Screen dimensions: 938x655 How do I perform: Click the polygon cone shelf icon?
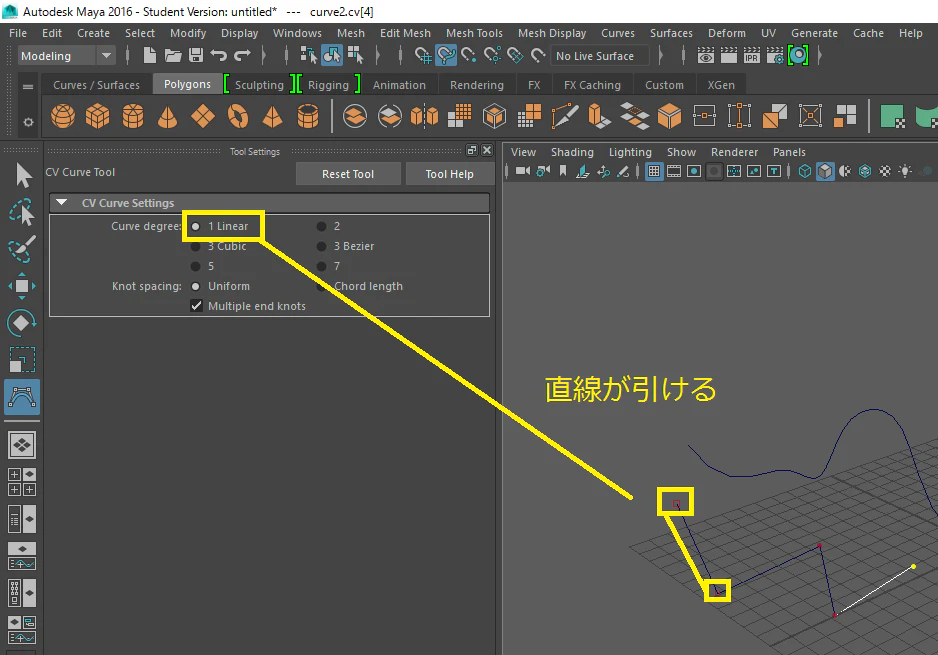pyautogui.click(x=168, y=116)
